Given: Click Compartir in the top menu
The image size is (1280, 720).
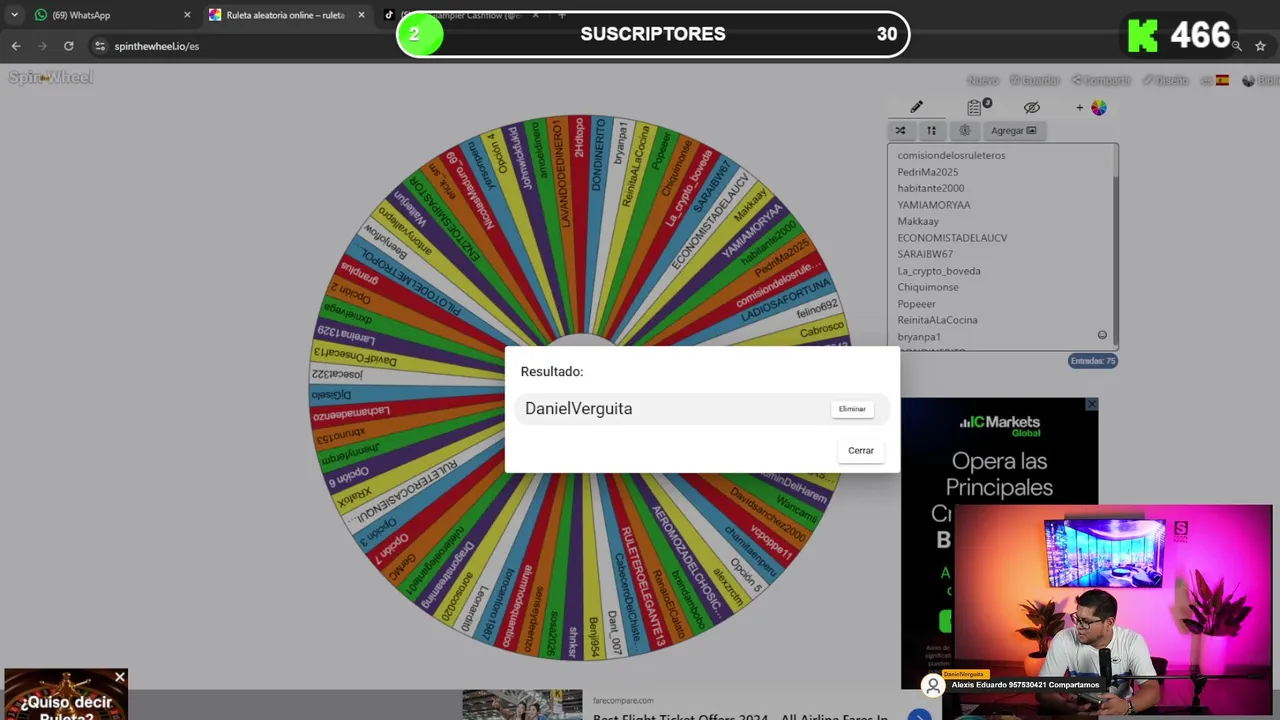Looking at the screenshot, I should click(x=1101, y=81).
